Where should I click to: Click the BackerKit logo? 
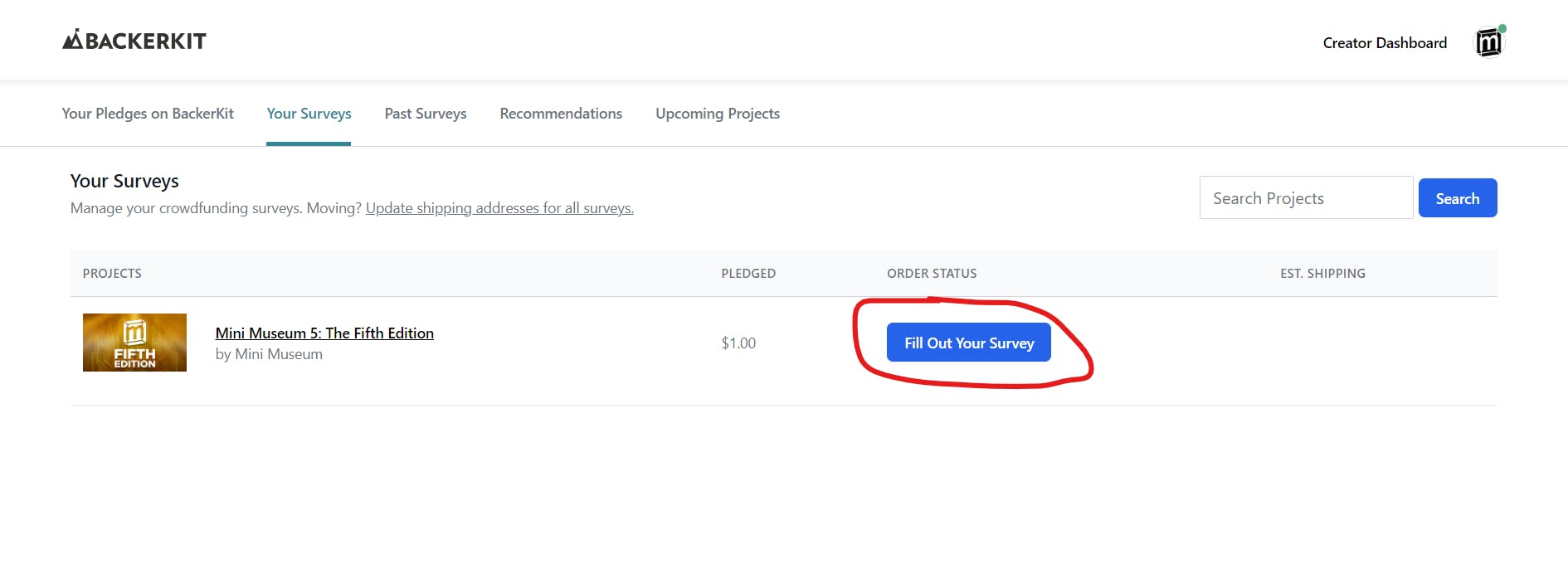point(134,40)
